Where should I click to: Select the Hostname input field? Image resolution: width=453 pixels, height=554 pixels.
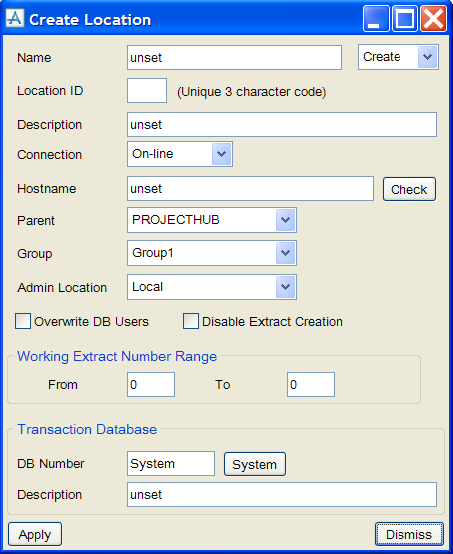tap(250, 189)
